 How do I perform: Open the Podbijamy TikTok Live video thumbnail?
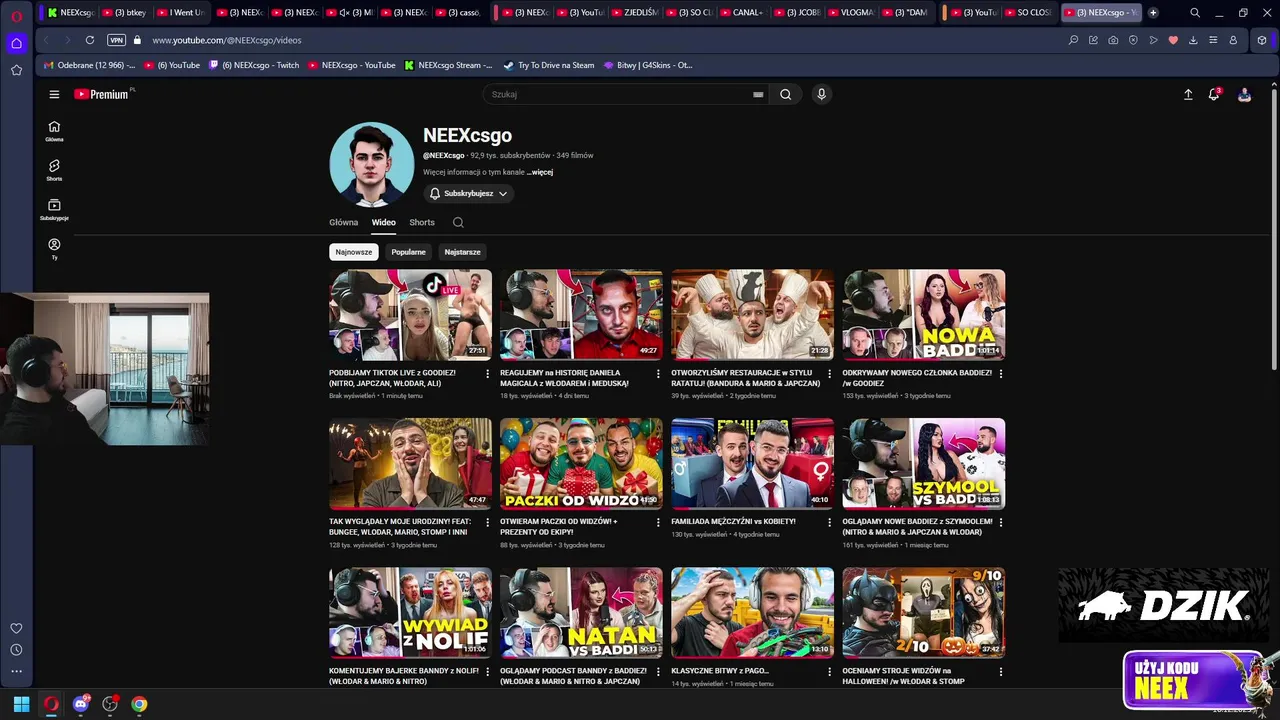[x=410, y=314]
